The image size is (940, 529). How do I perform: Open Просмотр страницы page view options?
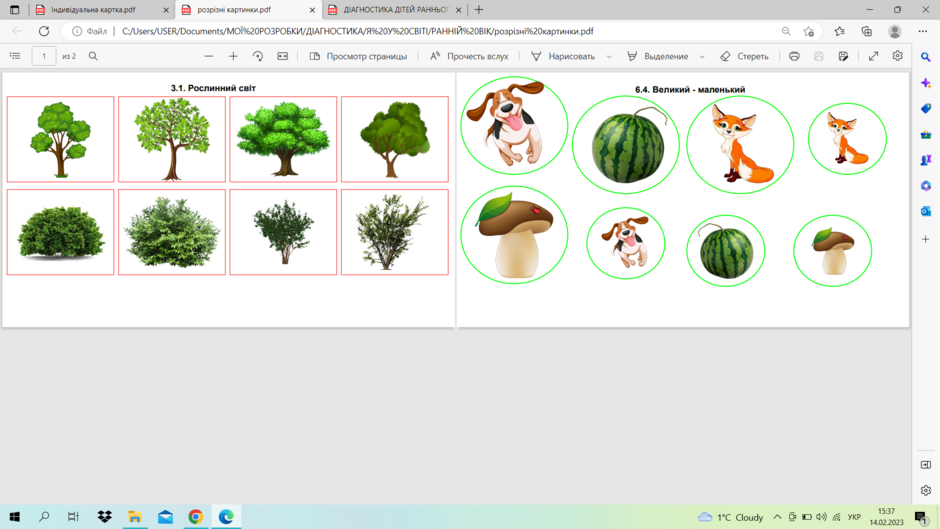pyautogui.click(x=358, y=56)
